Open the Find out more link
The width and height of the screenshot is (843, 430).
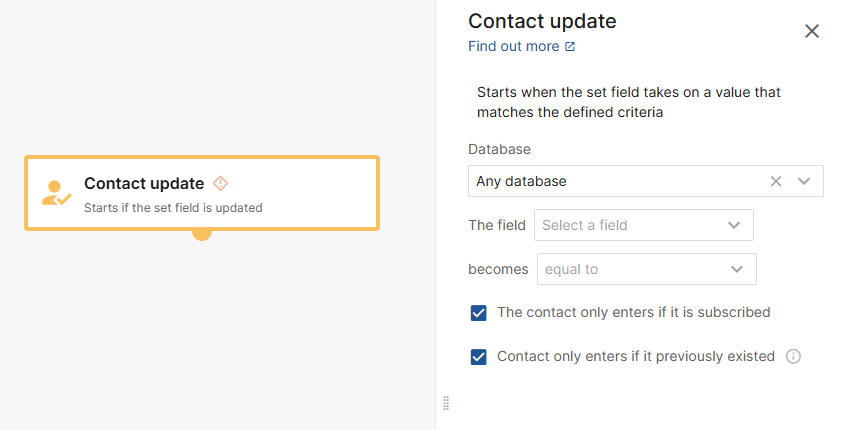pyautogui.click(x=515, y=46)
